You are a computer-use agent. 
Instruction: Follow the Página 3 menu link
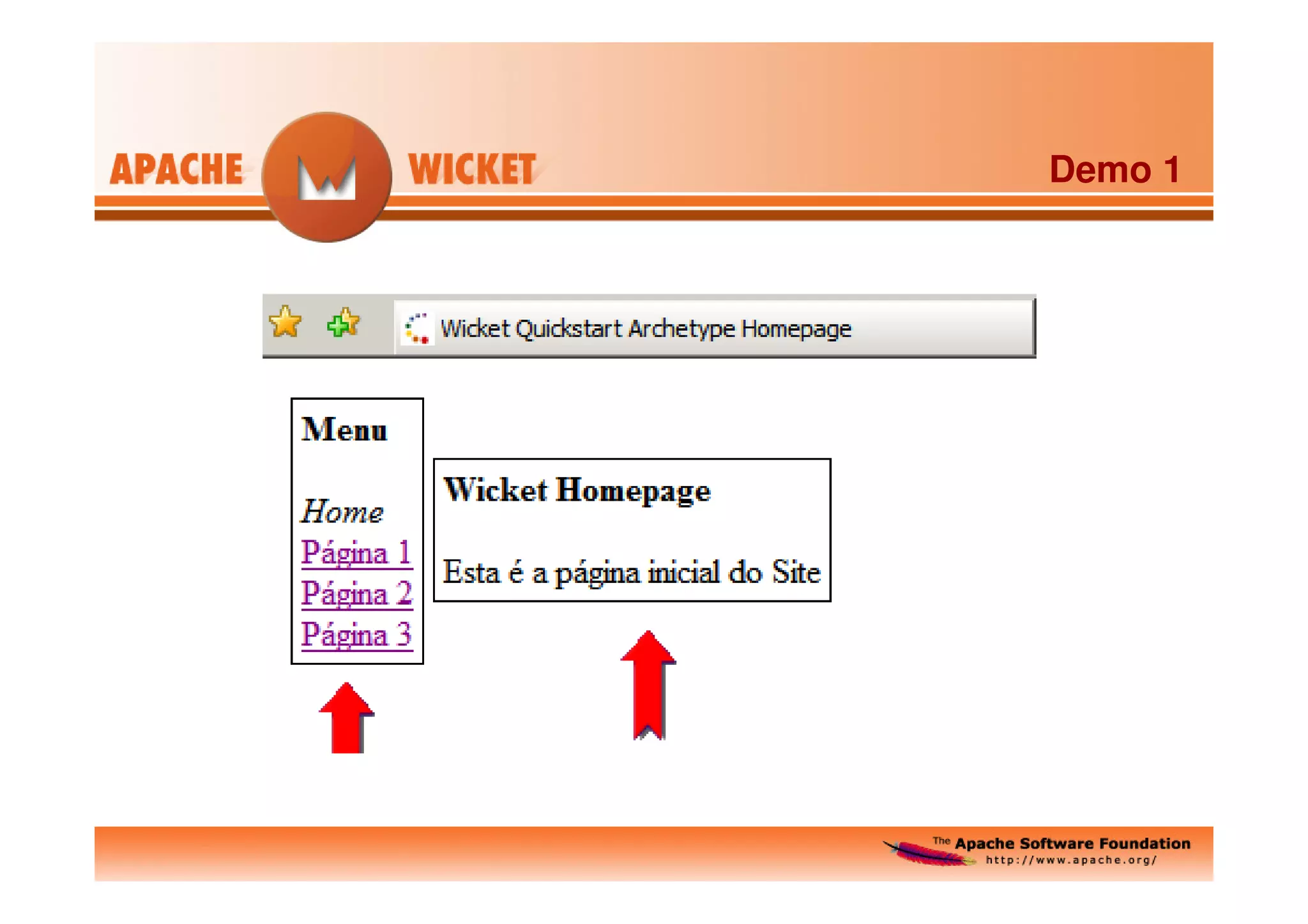(356, 634)
